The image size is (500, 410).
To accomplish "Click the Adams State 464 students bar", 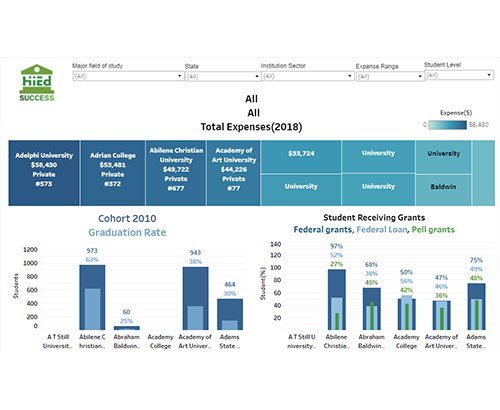I will click(230, 314).
